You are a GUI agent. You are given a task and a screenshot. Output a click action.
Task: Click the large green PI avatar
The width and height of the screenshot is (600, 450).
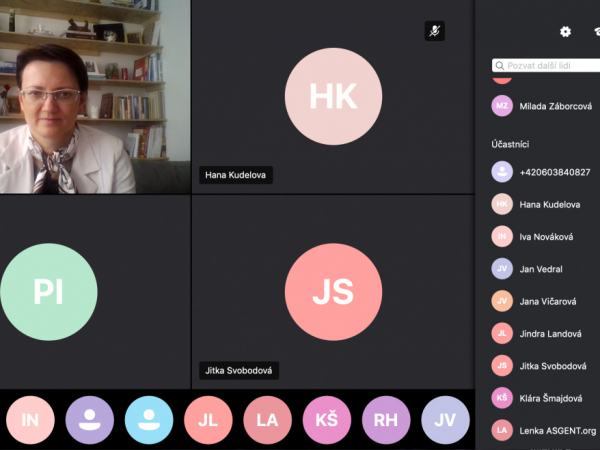pos(49,292)
